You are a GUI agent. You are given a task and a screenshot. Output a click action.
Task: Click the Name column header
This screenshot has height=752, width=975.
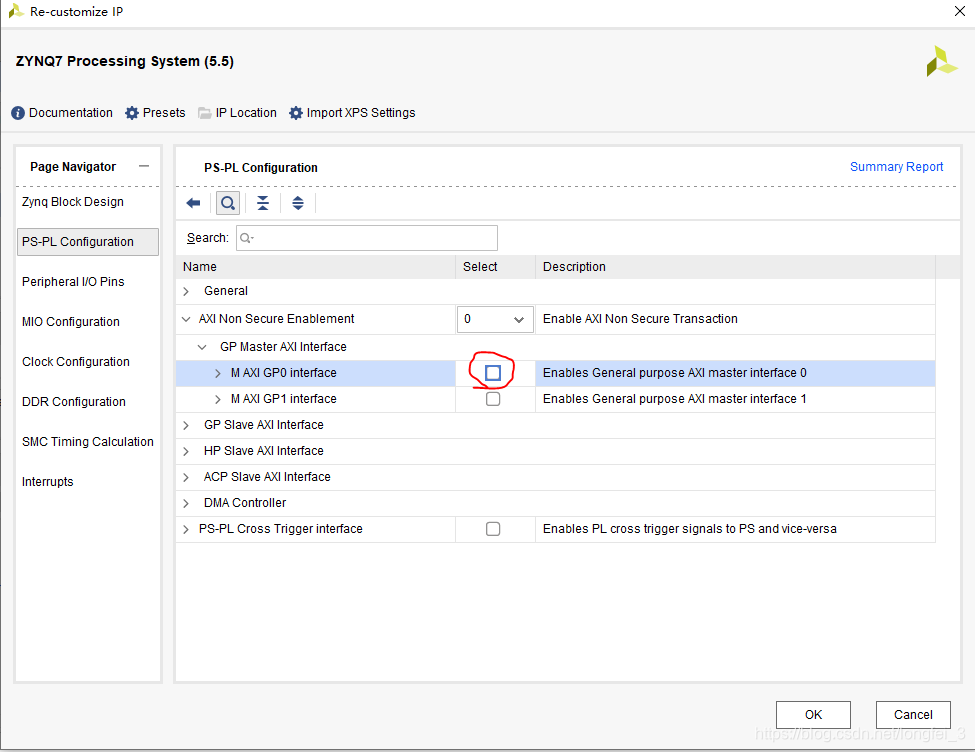[316, 266]
